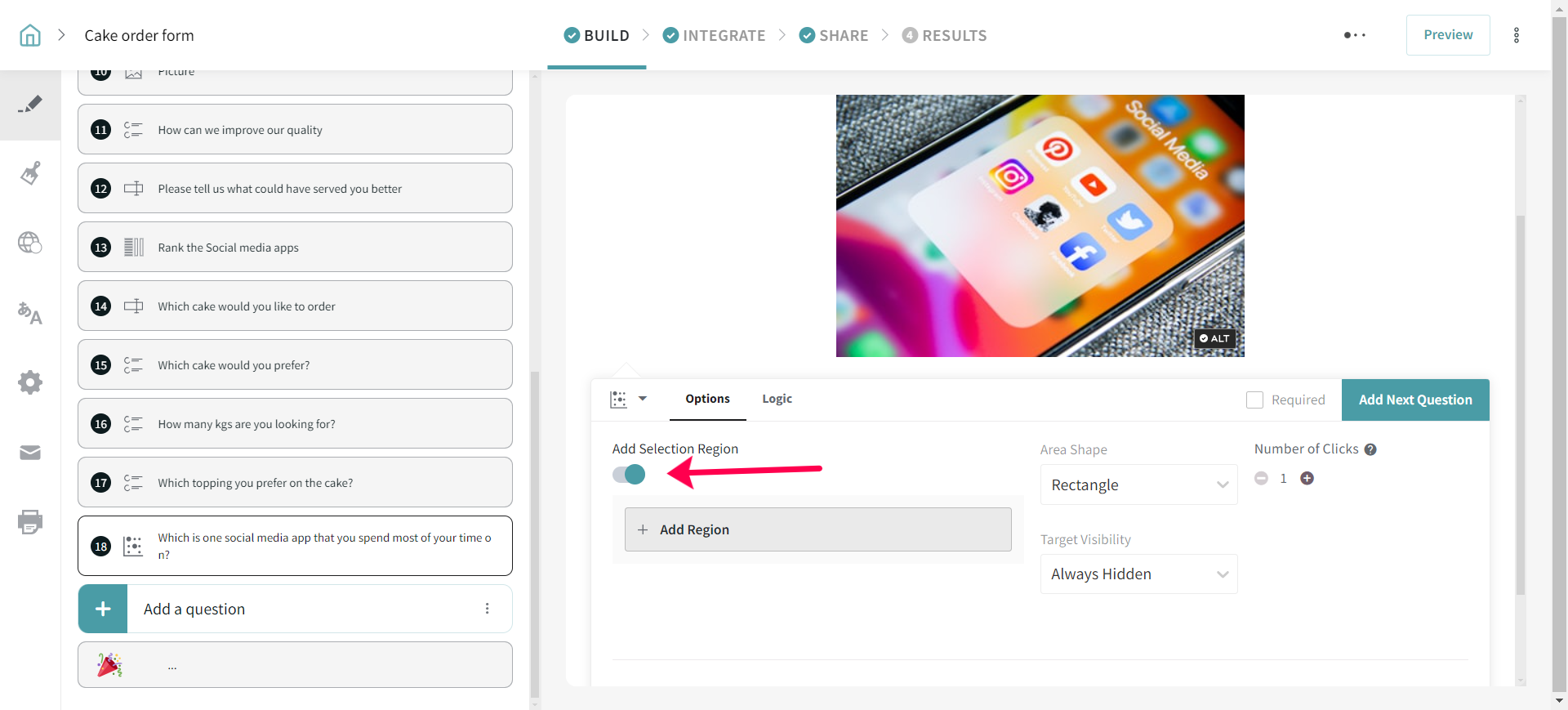Viewport: 1568px width, 710px height.
Task: Open the Area Shape Rectangle dropdown
Action: (x=1138, y=484)
